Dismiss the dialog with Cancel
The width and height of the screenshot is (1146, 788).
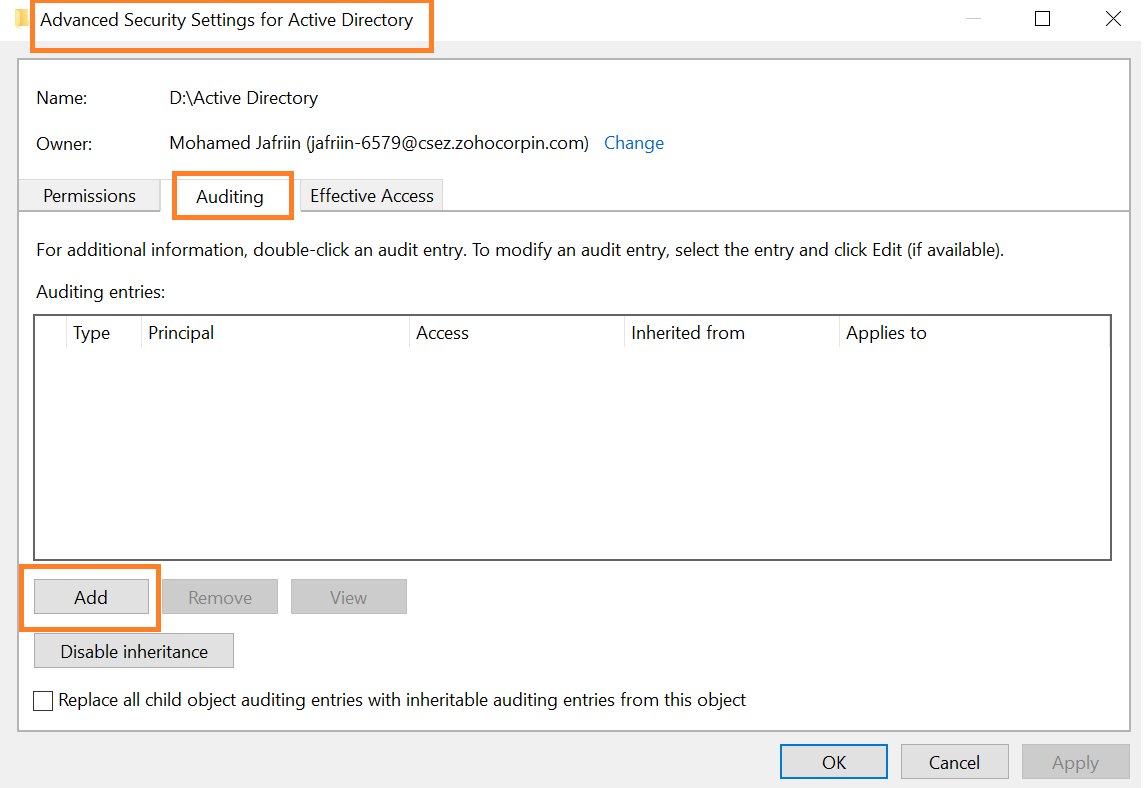pyautogui.click(x=954, y=761)
